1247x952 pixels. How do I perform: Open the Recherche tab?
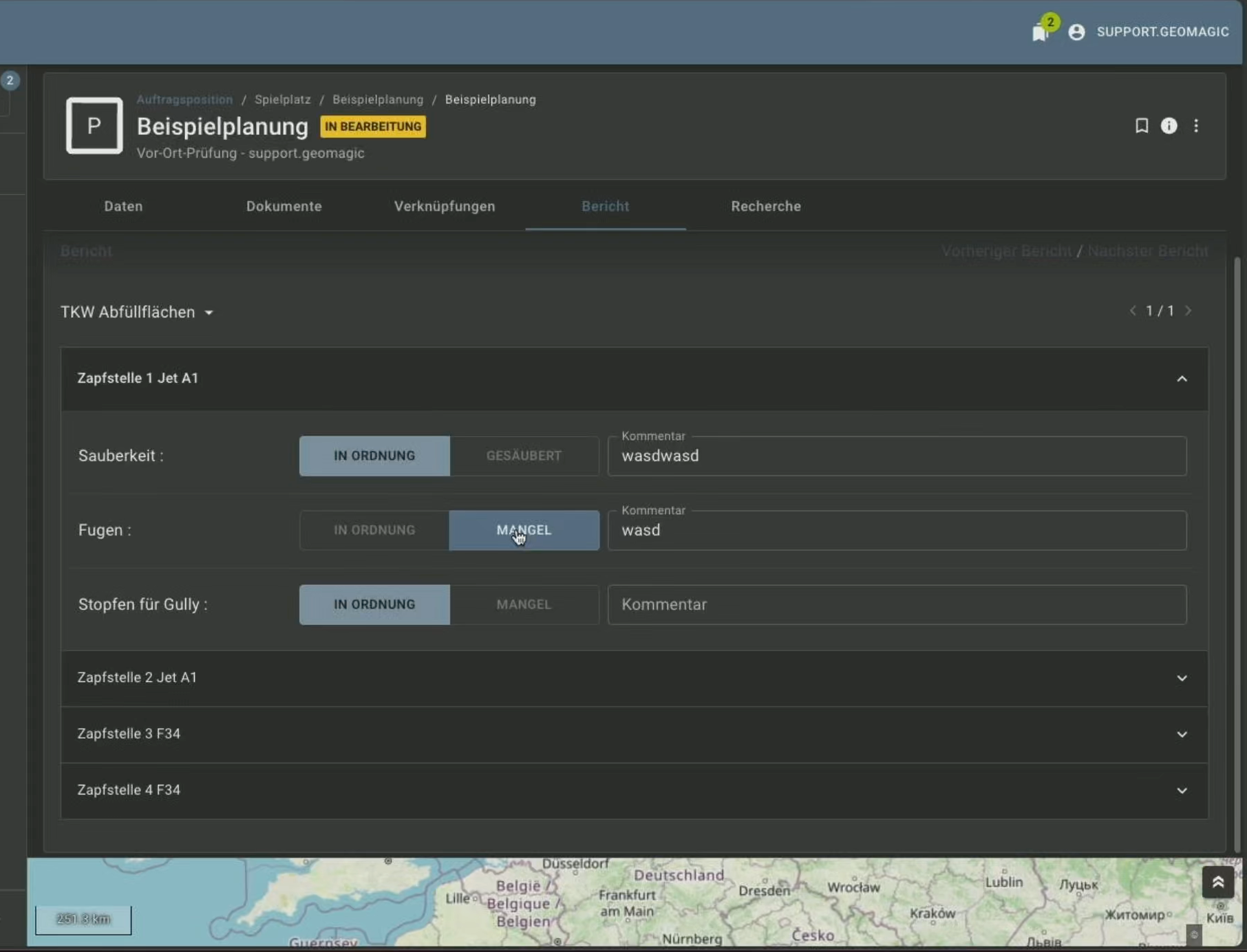click(765, 207)
